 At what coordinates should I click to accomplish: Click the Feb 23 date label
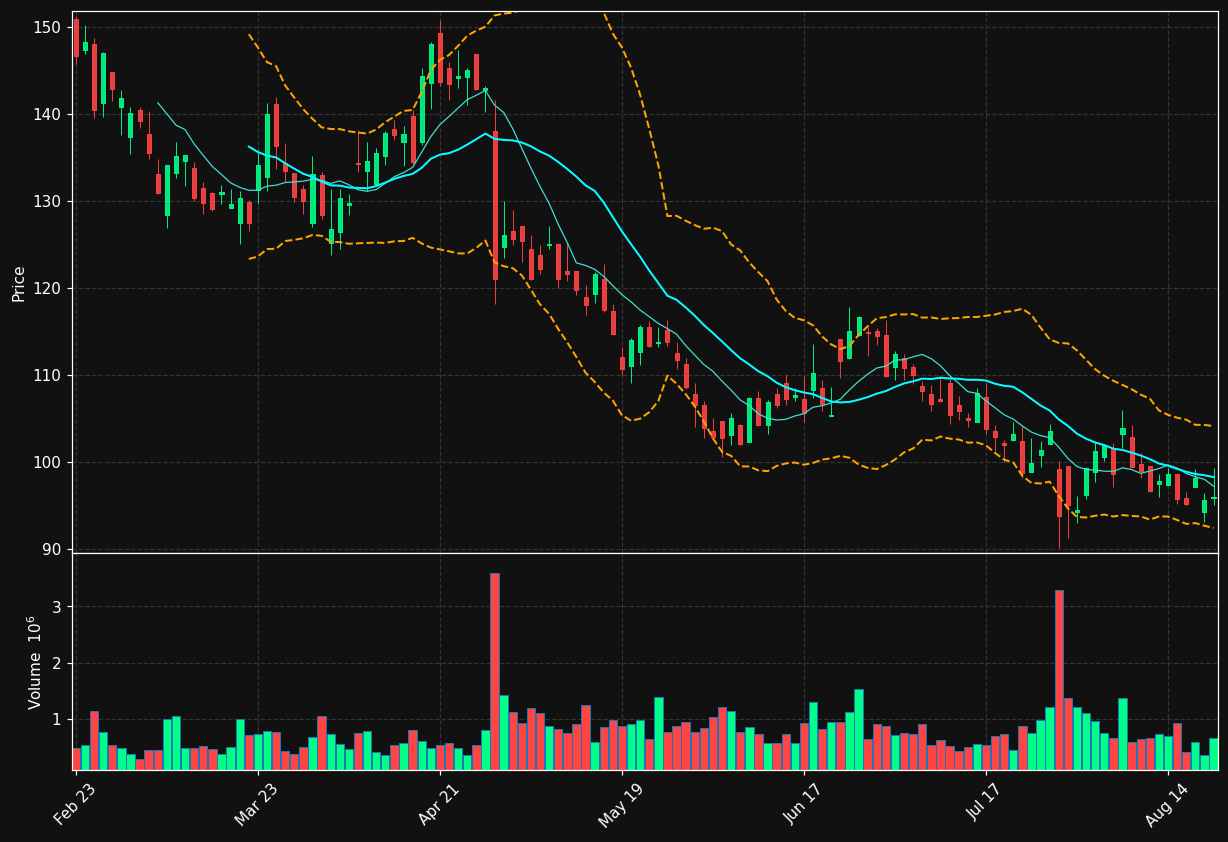coord(76,803)
